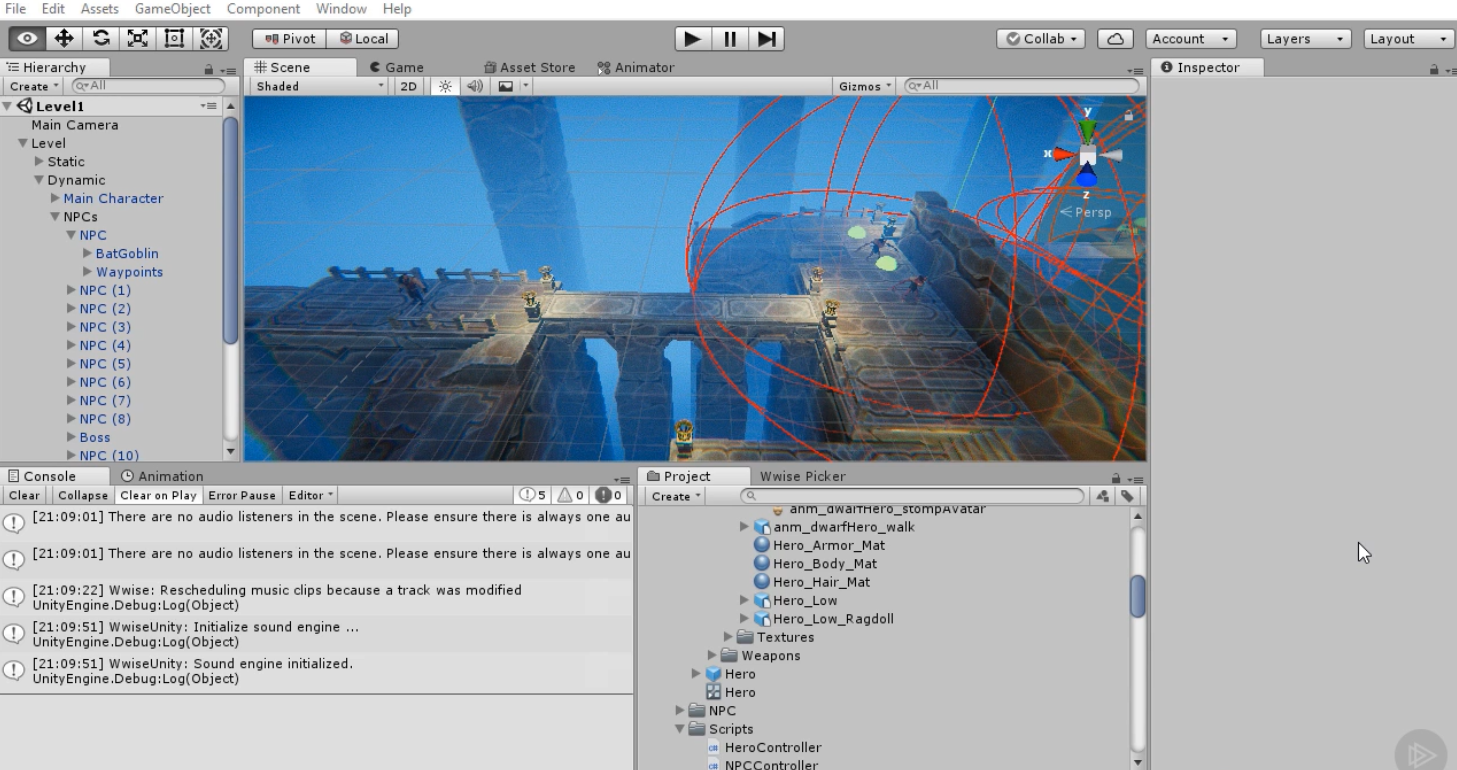Select the Move tool
Viewport: 1457px width, 770px height.
[64, 39]
